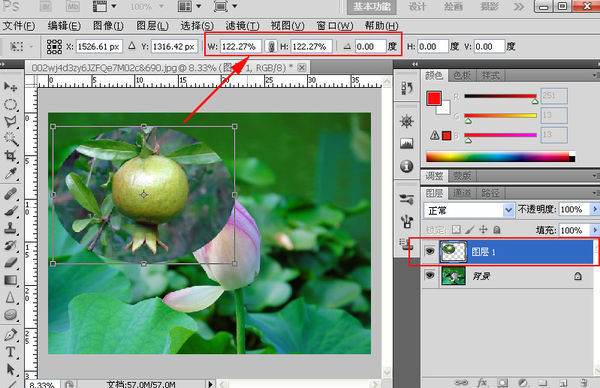600x388 pixels.
Task: Select the Horizontal Type tool
Action: pos(10,352)
